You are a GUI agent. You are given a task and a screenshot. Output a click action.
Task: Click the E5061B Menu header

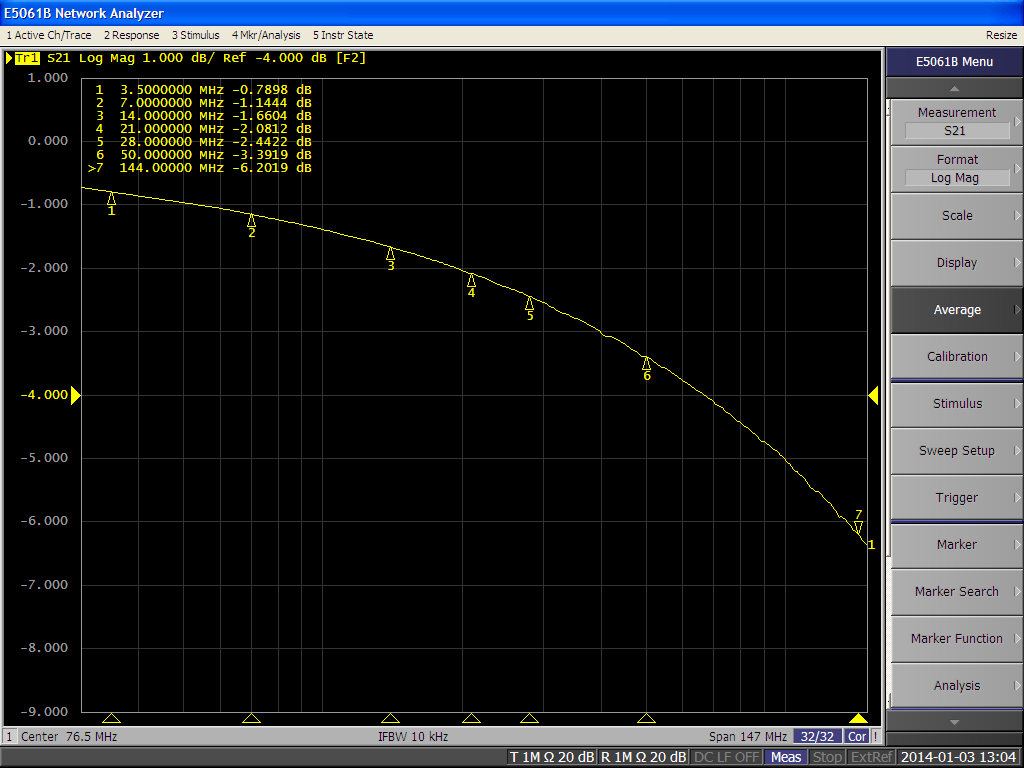point(954,62)
